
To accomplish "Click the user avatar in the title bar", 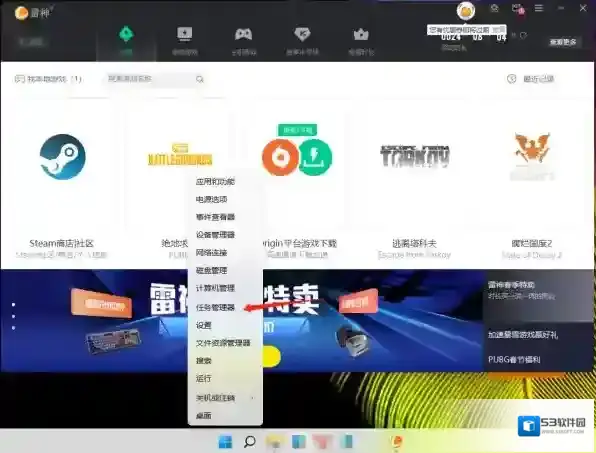I will point(466,10).
